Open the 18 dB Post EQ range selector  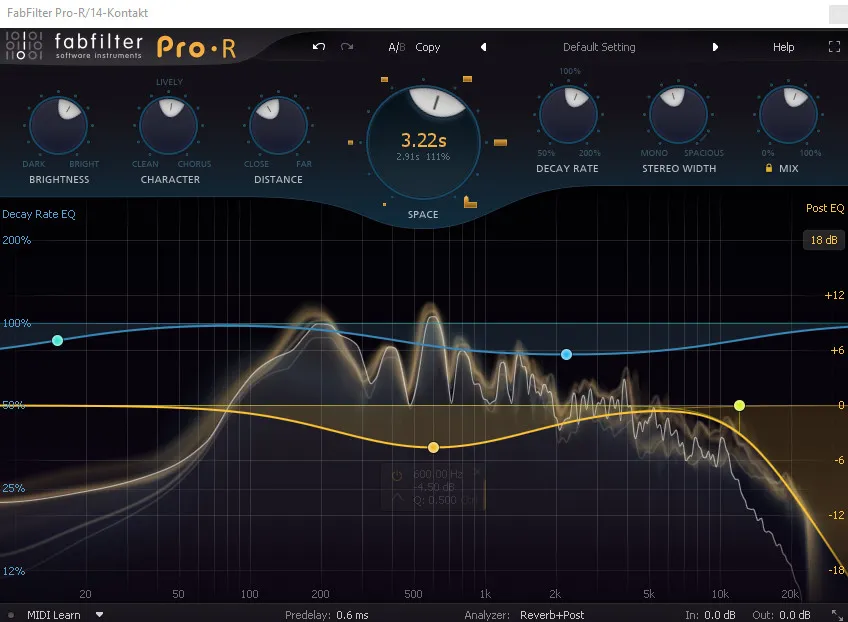click(x=824, y=240)
